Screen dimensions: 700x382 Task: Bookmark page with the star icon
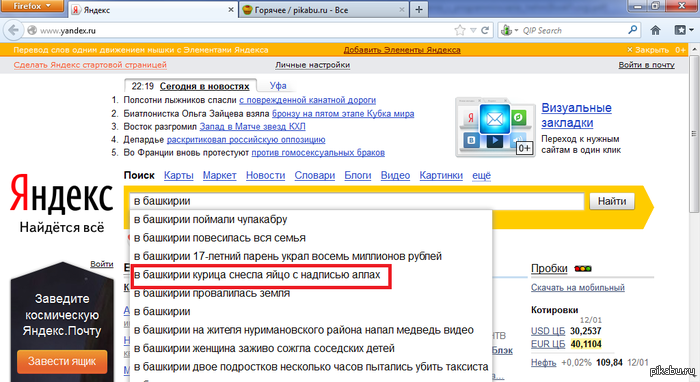tap(459, 30)
